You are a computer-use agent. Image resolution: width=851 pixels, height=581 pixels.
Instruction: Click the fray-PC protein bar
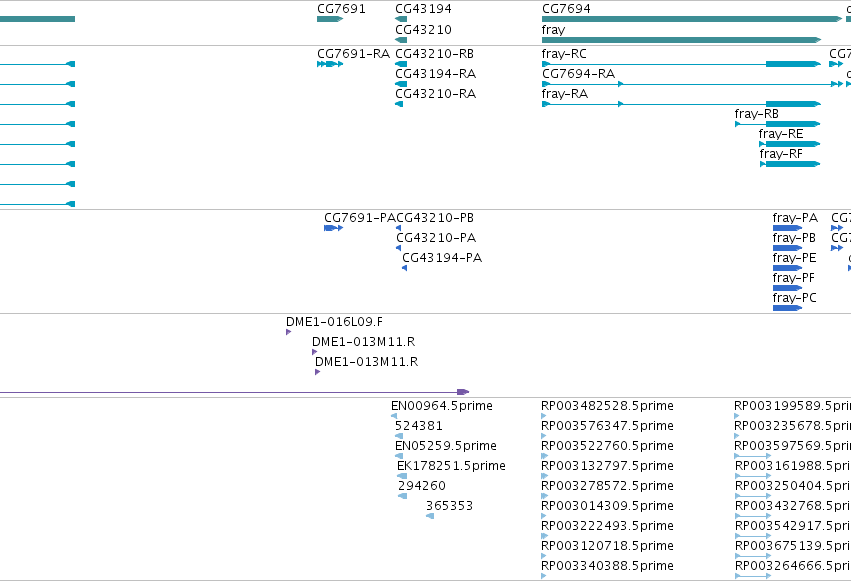(x=787, y=308)
